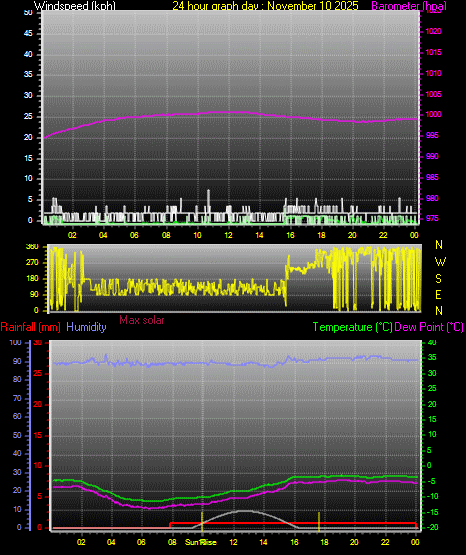This screenshot has width=466, height=555.
Task: Click the 'Barometer (hpa)' axis title
Action: (x=409, y=6)
